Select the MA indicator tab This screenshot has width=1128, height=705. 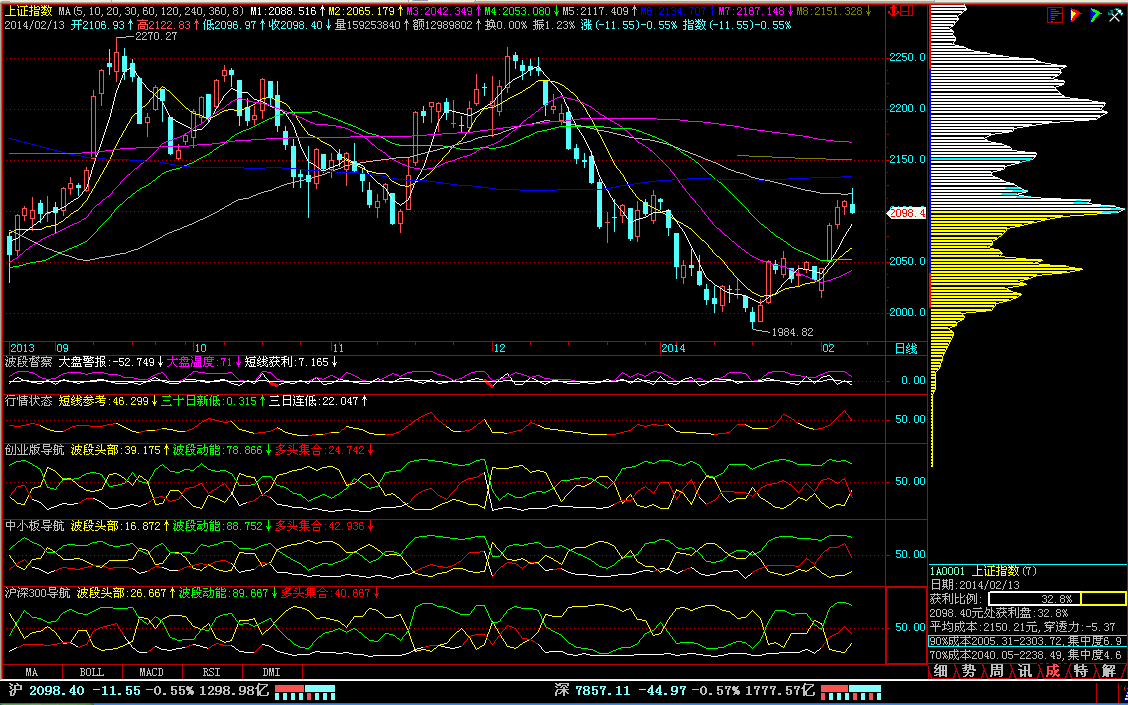click(32, 672)
